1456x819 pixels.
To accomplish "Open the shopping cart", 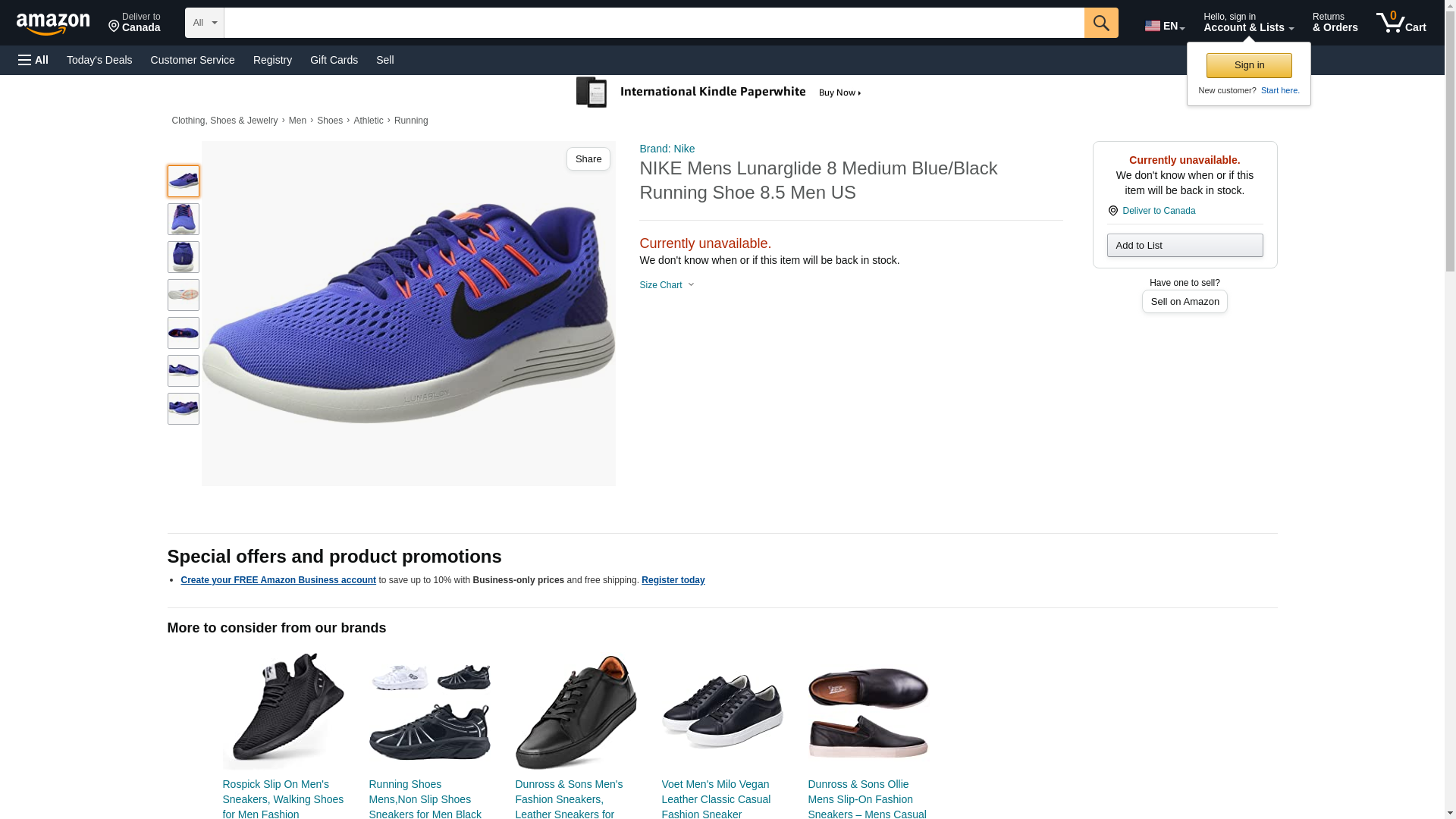I will (1401, 23).
